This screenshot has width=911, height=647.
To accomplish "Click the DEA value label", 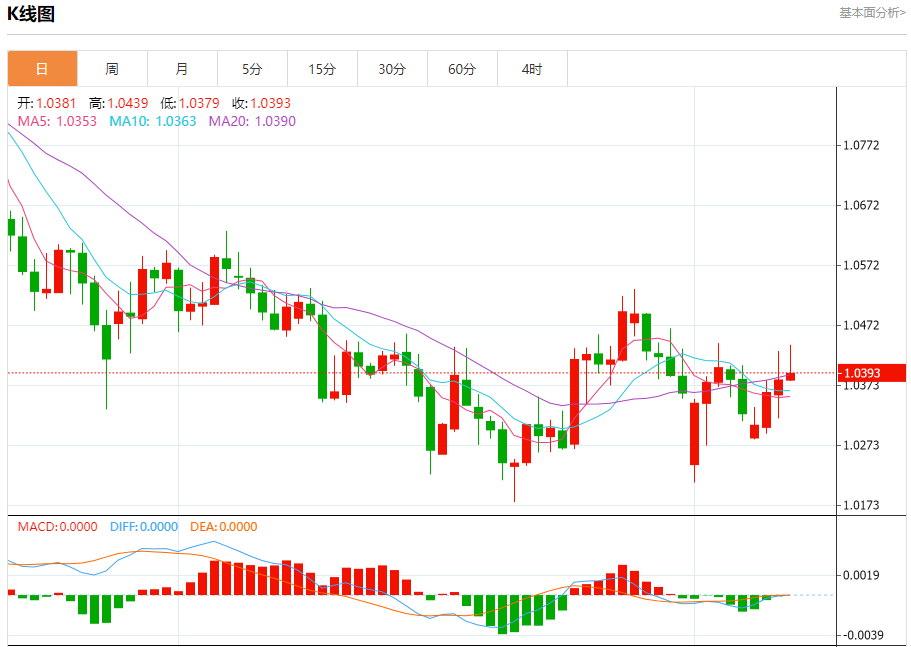I will coord(222,527).
